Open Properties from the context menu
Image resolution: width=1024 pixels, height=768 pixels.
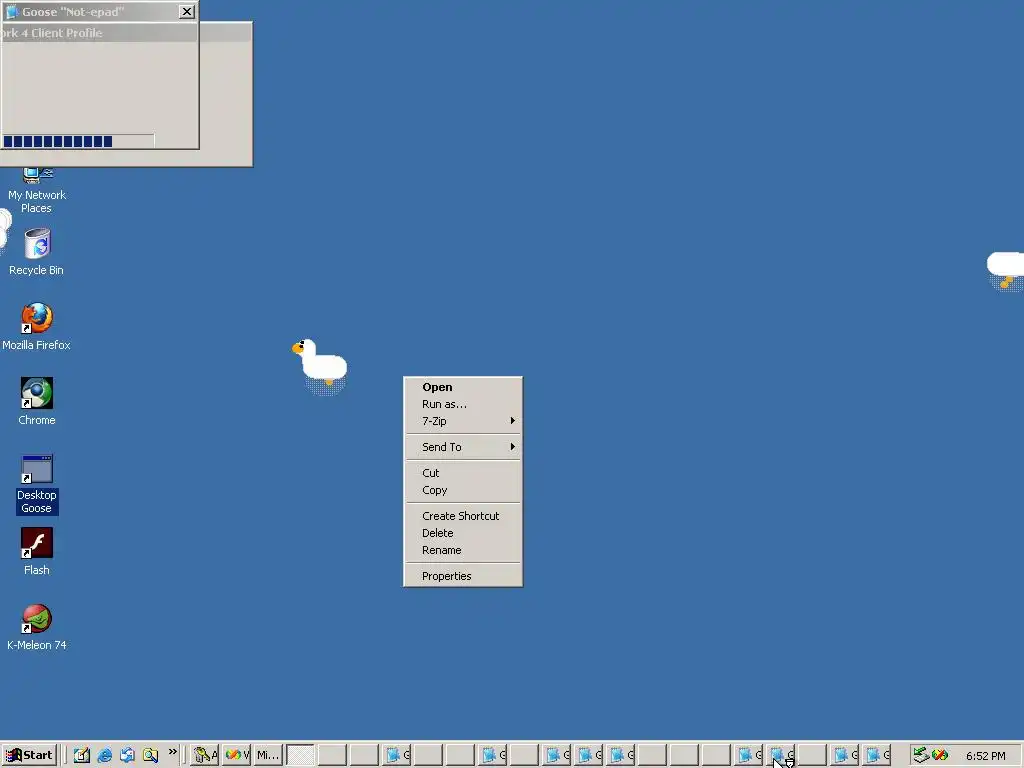tap(463, 576)
